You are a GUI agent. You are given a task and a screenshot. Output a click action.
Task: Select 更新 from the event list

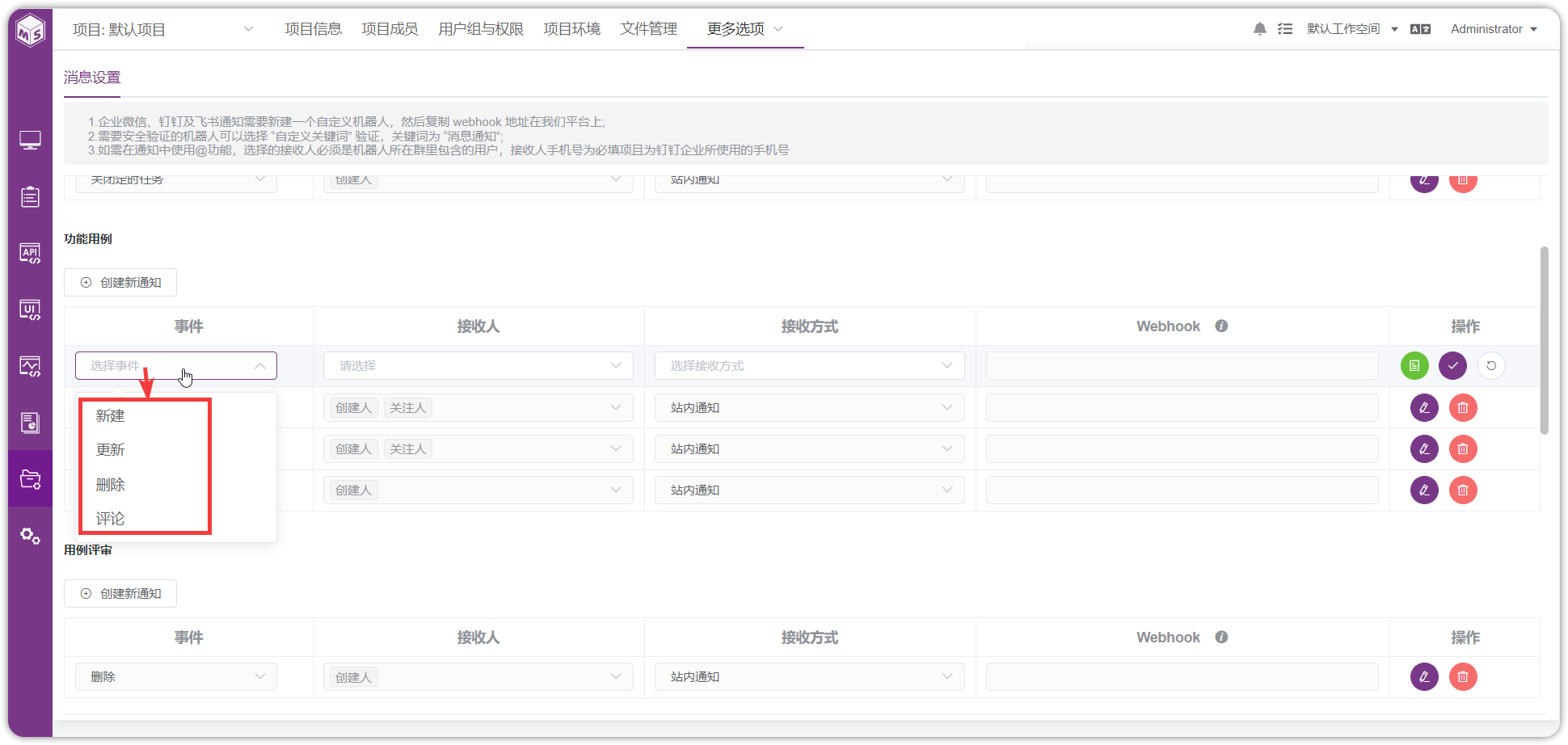177,449
